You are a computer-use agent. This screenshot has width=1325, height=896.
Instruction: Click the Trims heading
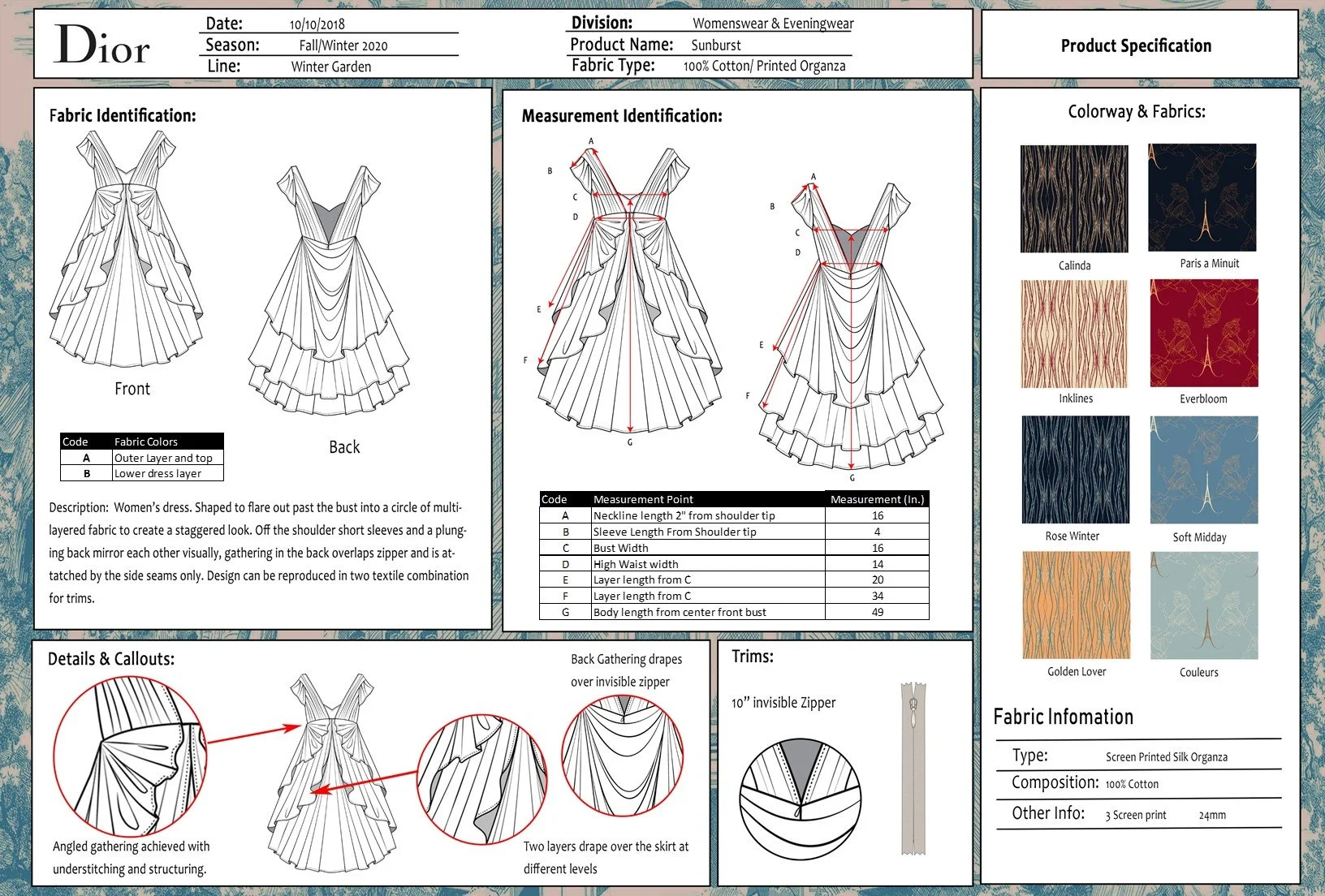[x=753, y=656]
